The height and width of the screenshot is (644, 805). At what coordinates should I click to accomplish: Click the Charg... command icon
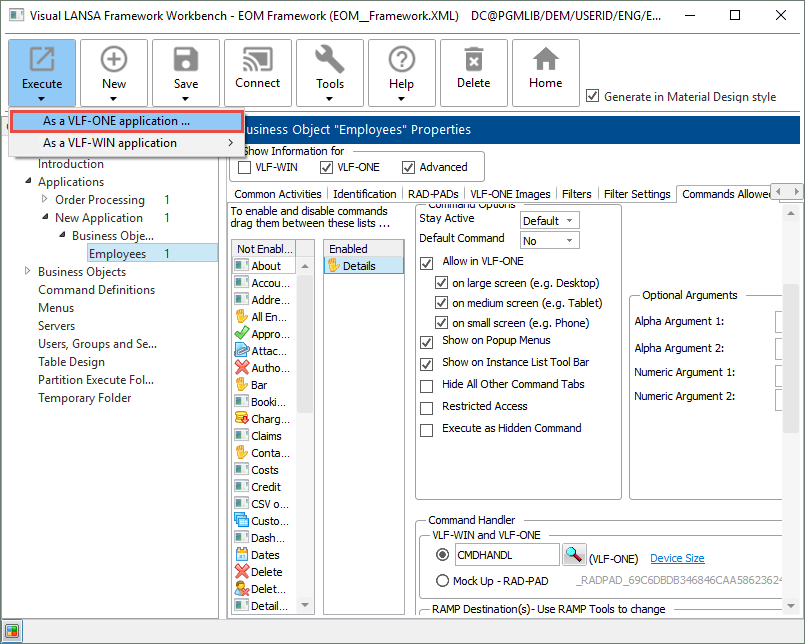pyautogui.click(x=241, y=419)
